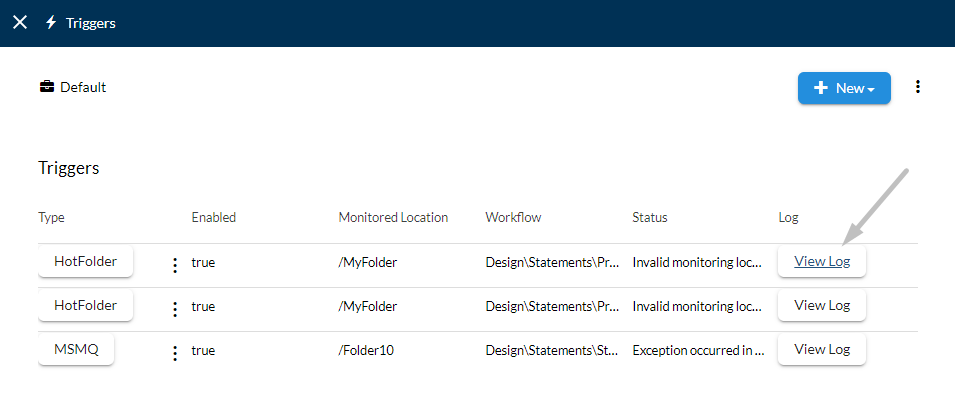
Task: Click the MSMQ type button
Action: tap(76, 350)
